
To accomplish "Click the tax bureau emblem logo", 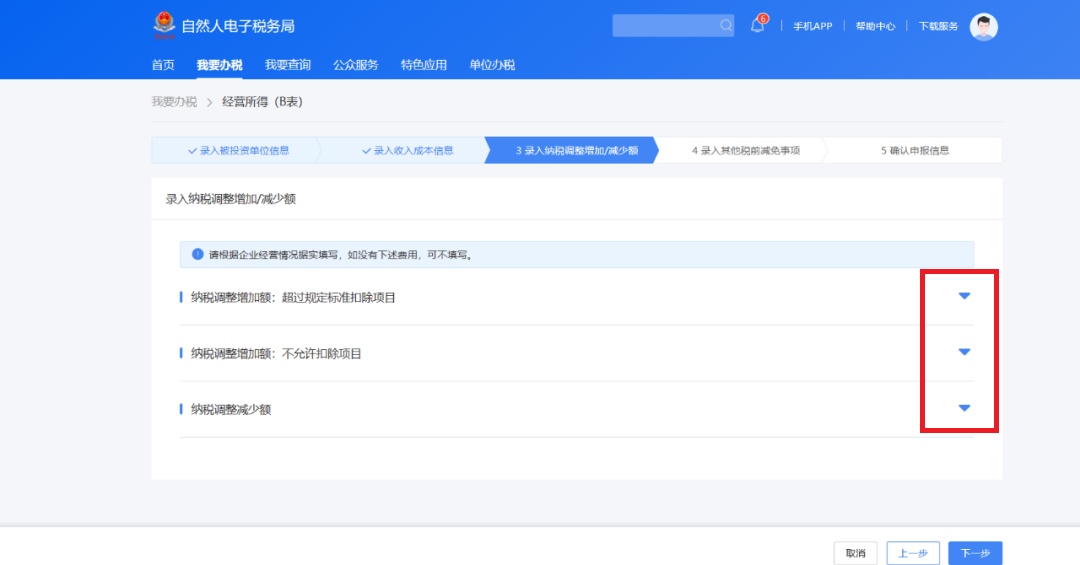I will point(164,25).
